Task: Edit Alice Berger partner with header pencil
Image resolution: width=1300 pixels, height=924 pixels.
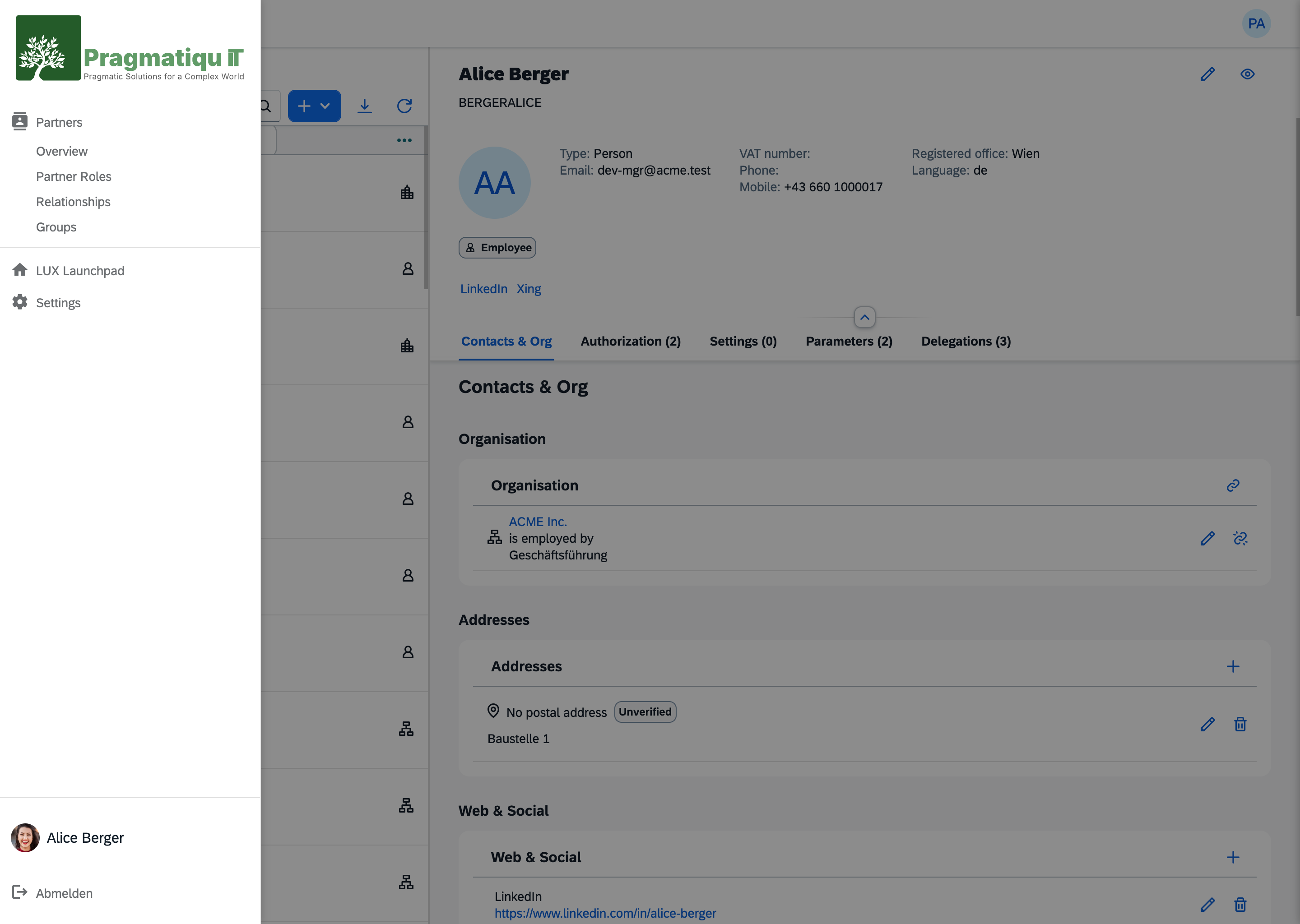Action: [1207, 74]
